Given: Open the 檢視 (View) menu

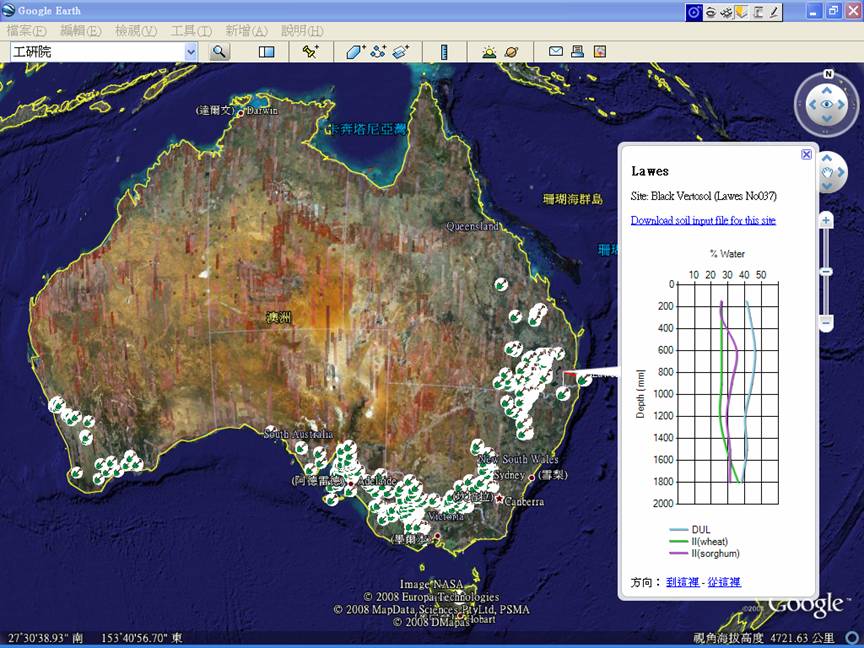Looking at the screenshot, I should (135, 31).
